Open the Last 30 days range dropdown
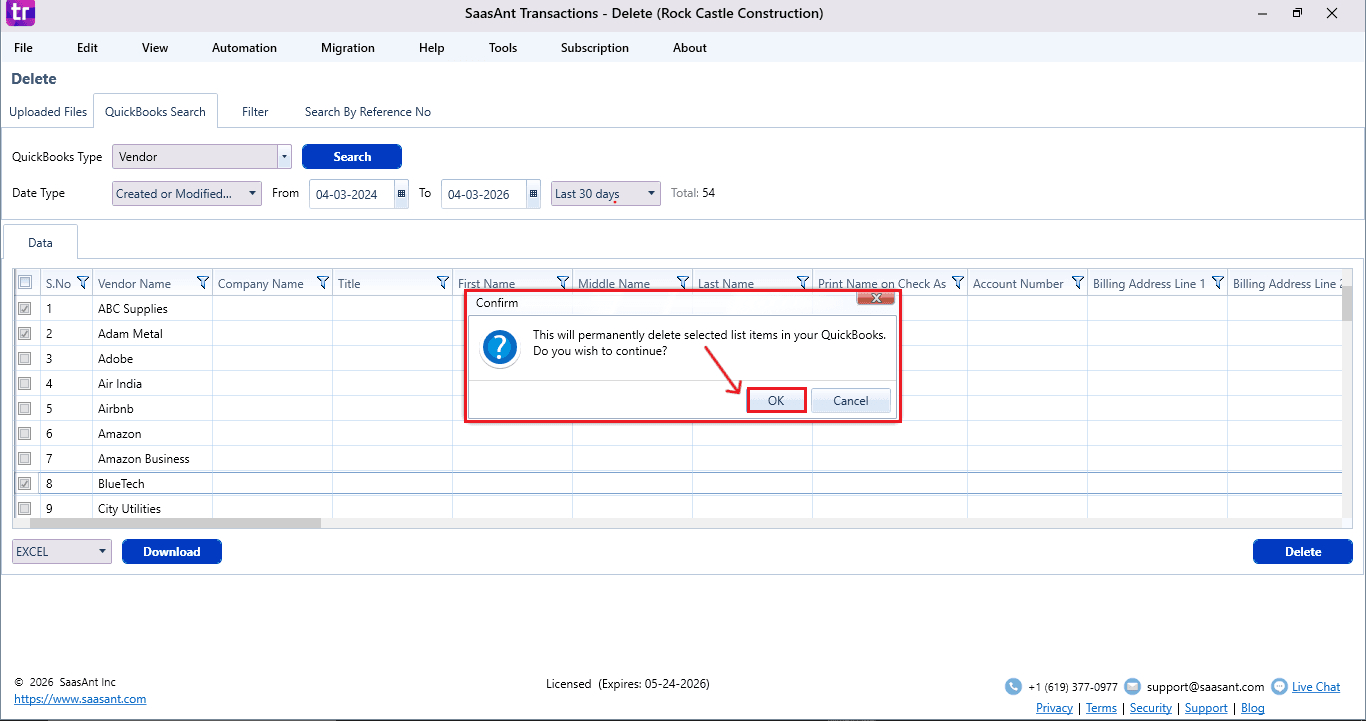Image resolution: width=1366 pixels, height=721 pixels. tap(651, 194)
